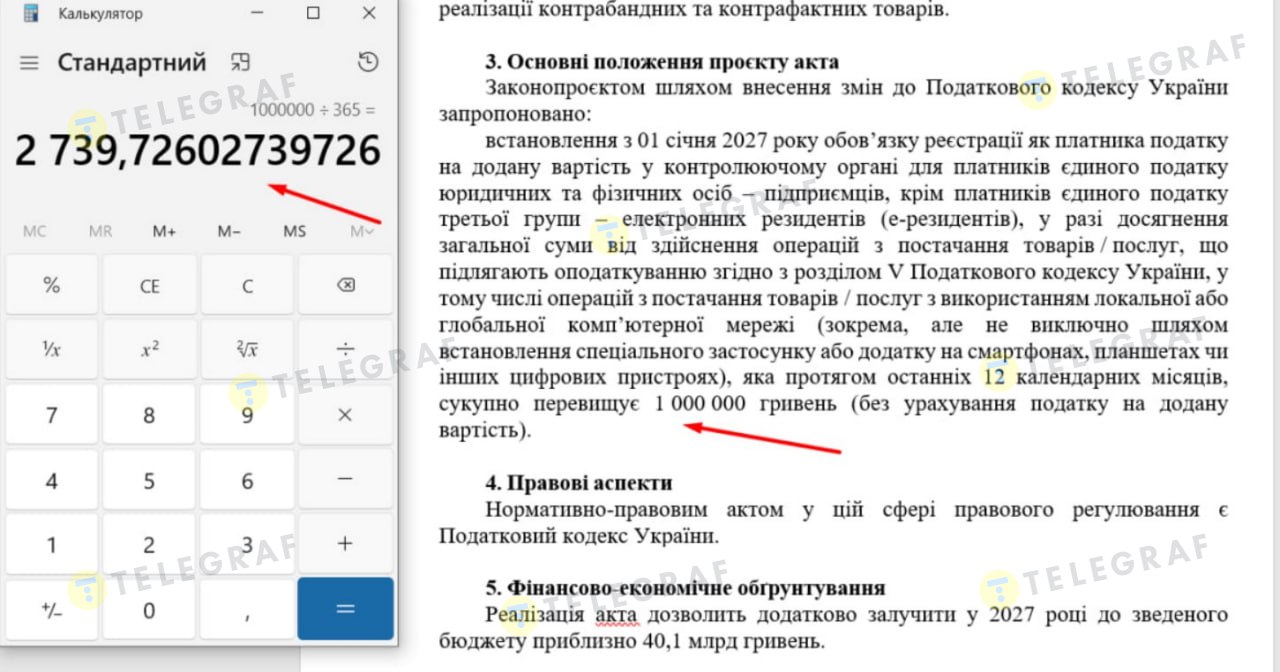This screenshot has height=672, width=1280.
Task: Toggle Keep on top calculator mode
Action: pyautogui.click(x=240, y=62)
